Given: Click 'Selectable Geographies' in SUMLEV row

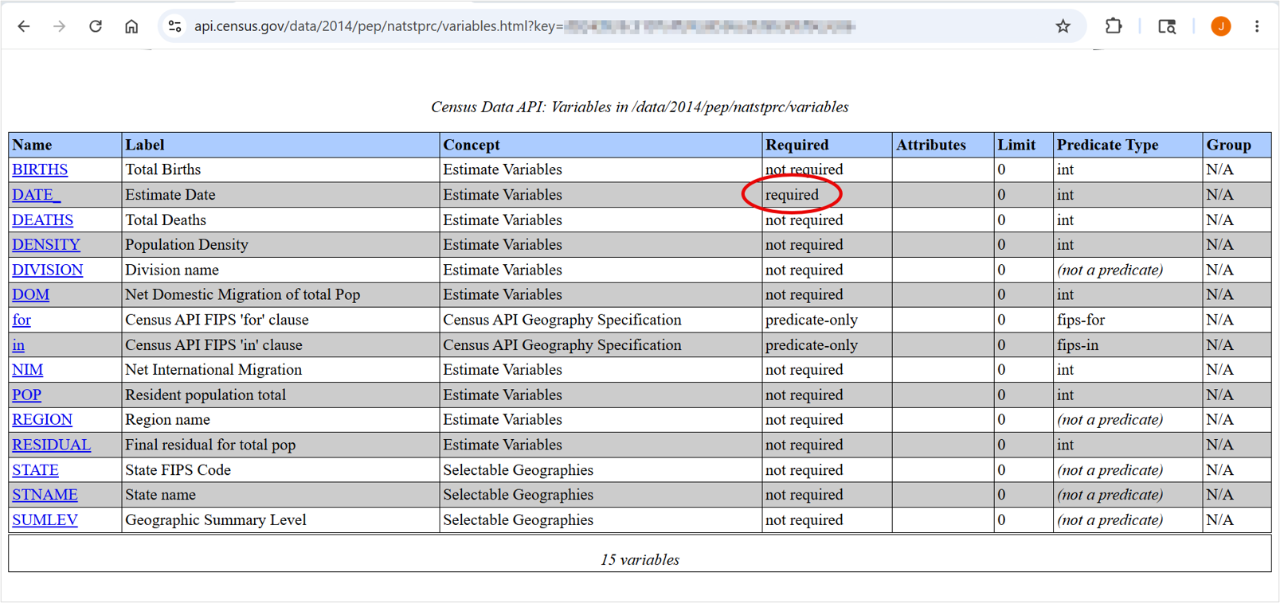Looking at the screenshot, I should pos(518,520).
